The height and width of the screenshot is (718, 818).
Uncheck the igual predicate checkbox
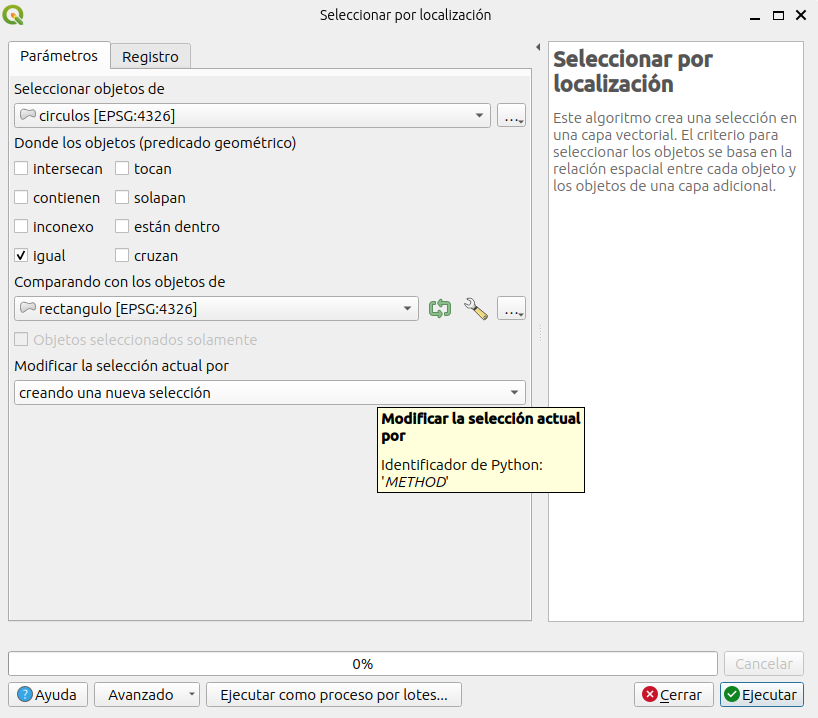click(x=22, y=256)
